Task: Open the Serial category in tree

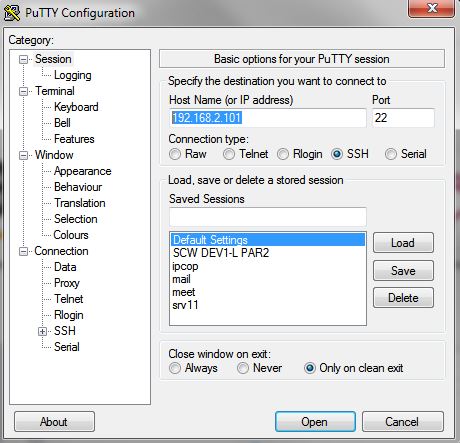Action: 67,347
